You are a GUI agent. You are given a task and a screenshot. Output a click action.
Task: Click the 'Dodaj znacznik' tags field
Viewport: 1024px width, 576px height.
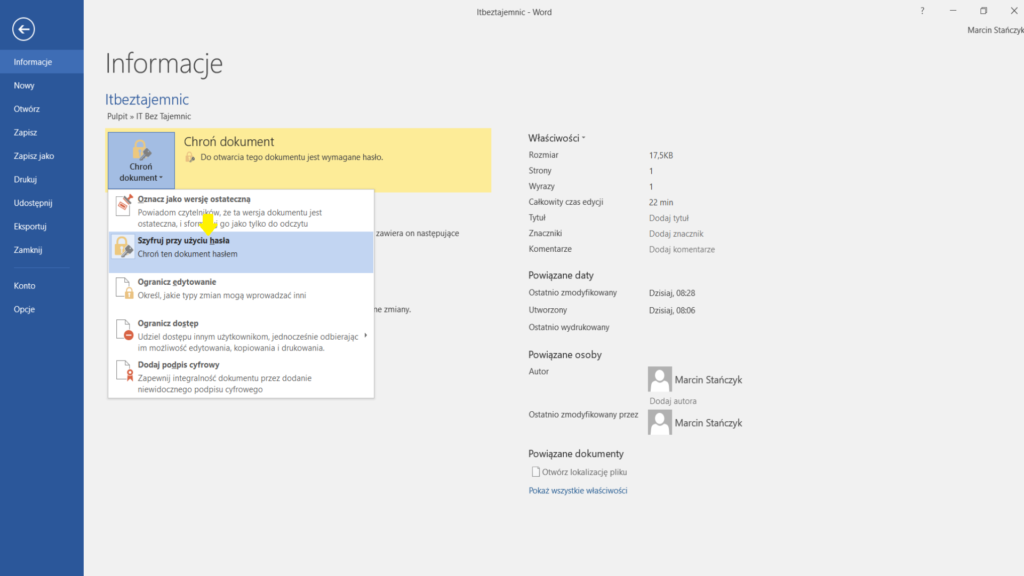coord(674,233)
